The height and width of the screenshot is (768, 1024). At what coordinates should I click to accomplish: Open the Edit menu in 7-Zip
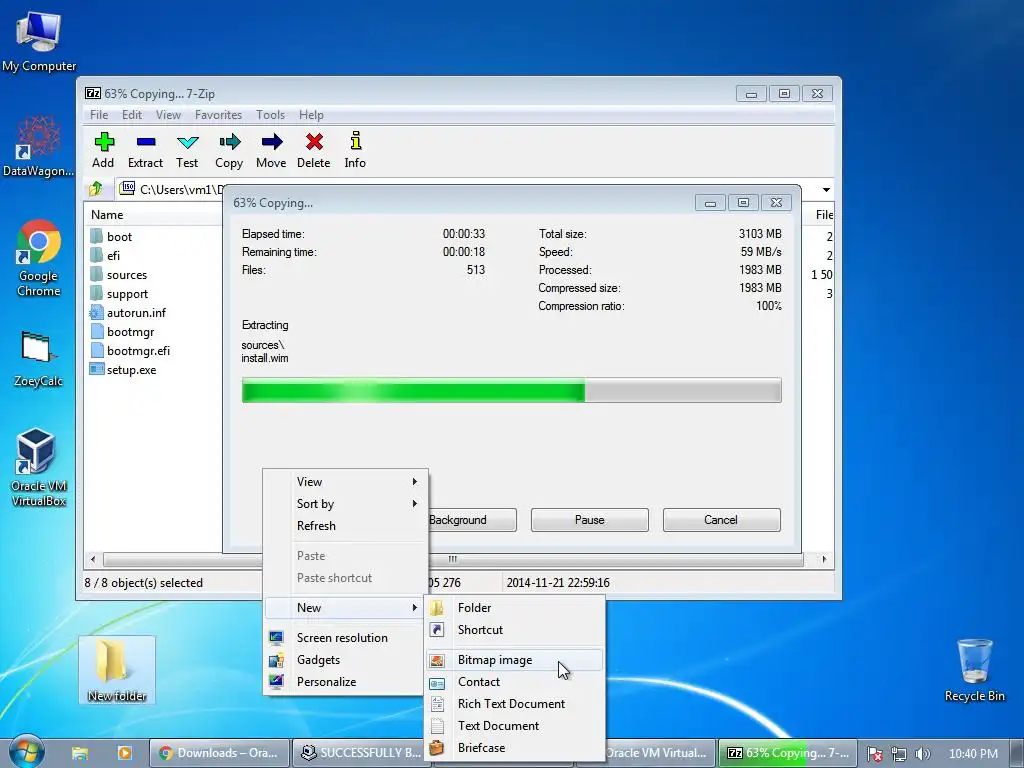click(132, 114)
